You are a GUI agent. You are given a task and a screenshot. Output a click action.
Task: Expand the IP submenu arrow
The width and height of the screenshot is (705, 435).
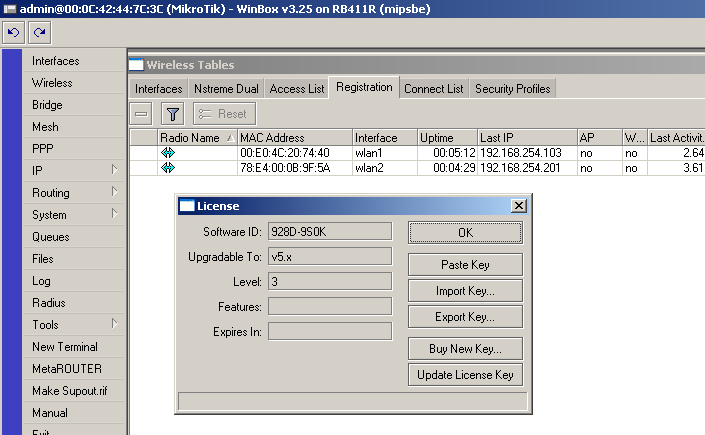click(114, 170)
